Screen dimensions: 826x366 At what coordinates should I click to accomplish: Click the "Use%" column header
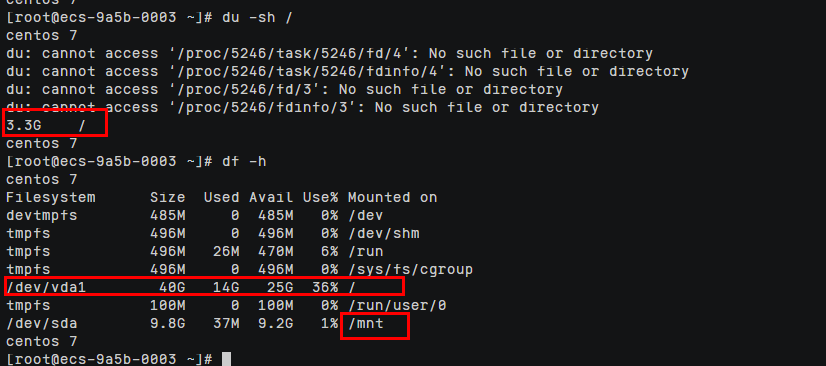click(320, 197)
